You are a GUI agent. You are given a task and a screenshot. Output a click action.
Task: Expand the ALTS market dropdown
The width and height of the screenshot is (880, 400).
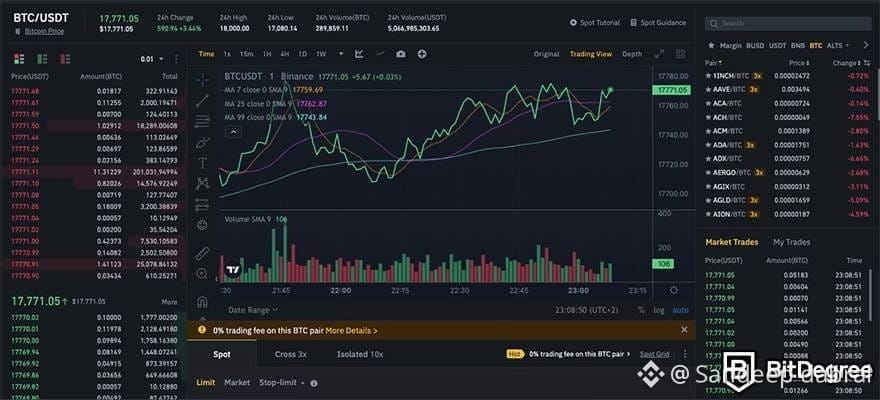click(x=838, y=45)
